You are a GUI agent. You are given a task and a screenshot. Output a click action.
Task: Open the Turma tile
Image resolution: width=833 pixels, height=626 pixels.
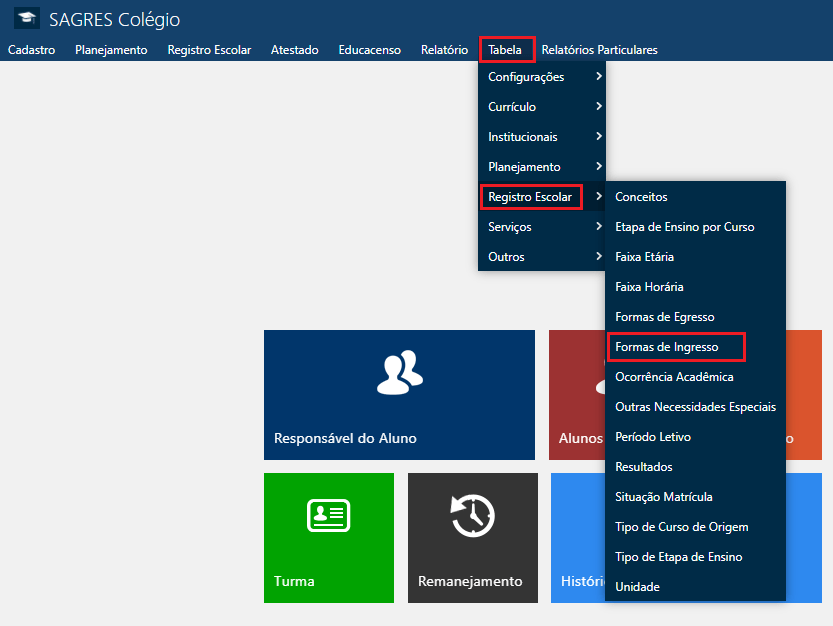328,538
